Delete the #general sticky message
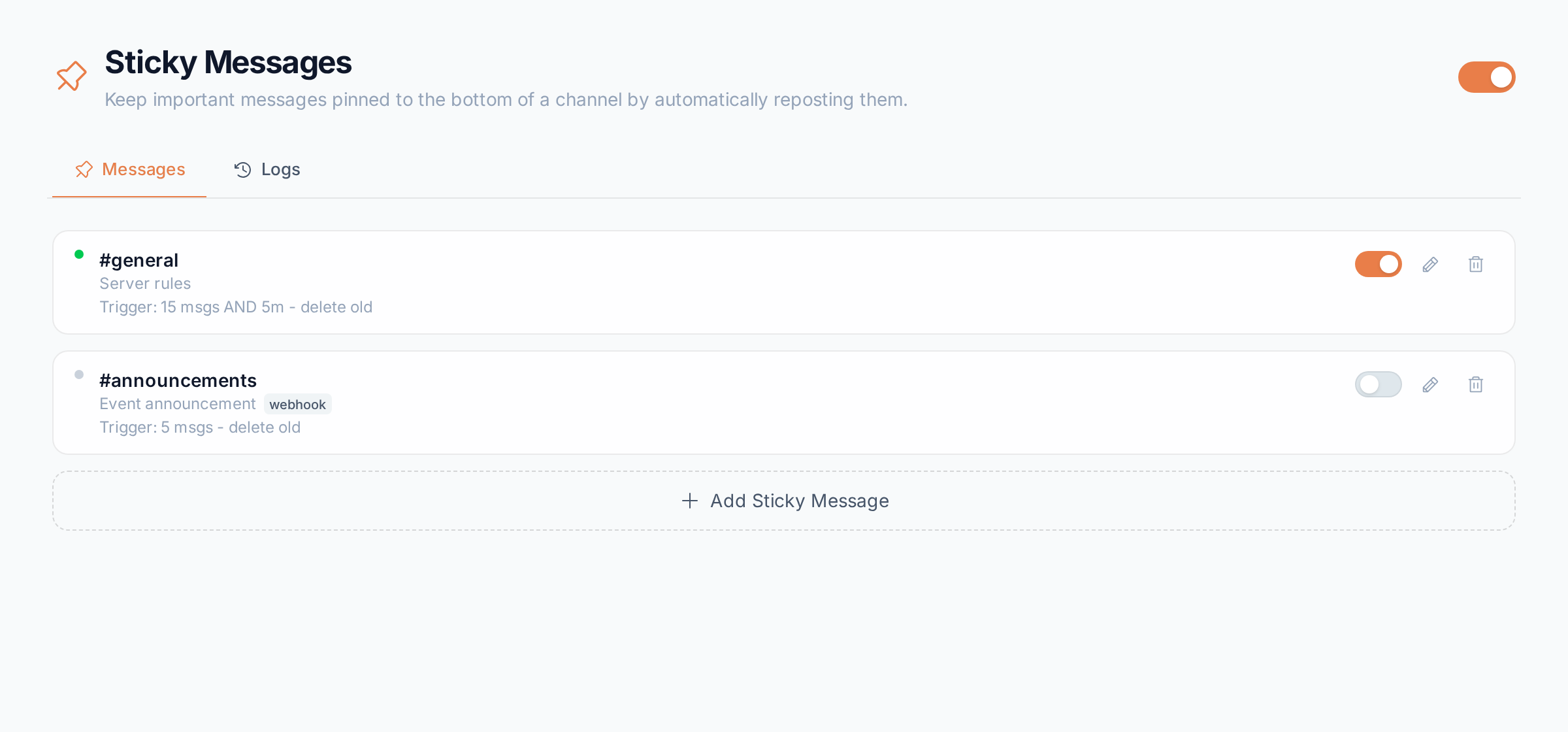 pyautogui.click(x=1476, y=264)
